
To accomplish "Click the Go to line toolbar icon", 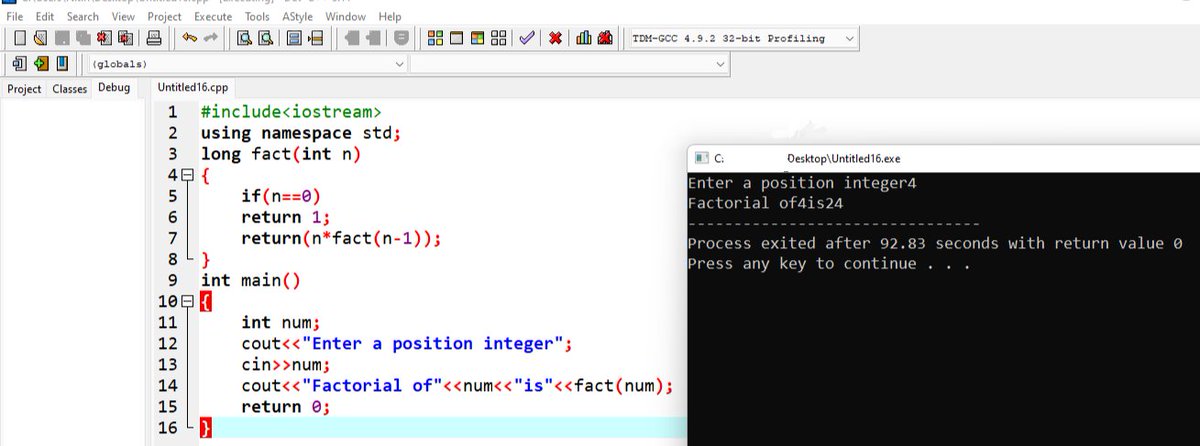I will coord(315,38).
